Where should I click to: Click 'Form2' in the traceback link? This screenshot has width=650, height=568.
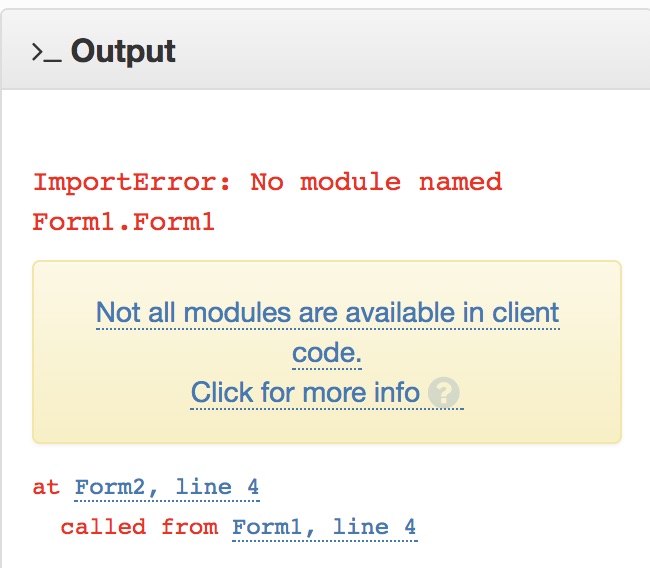(x=109, y=487)
